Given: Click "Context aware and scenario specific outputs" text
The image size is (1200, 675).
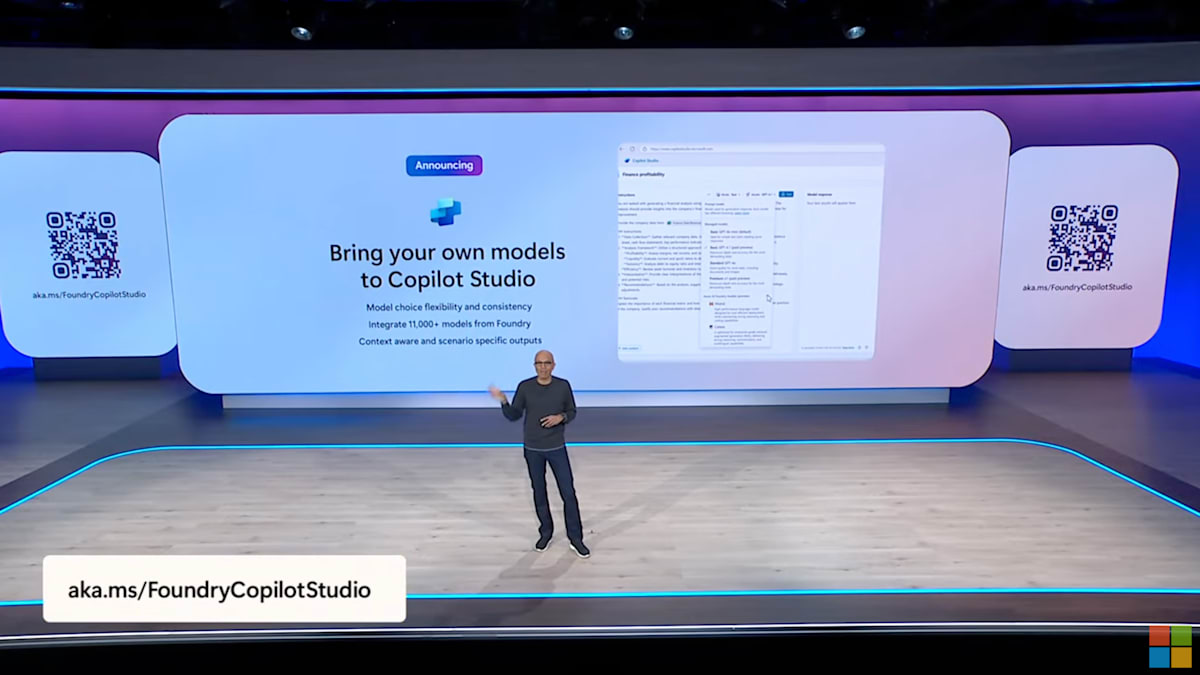Looking at the screenshot, I should click(x=450, y=341).
